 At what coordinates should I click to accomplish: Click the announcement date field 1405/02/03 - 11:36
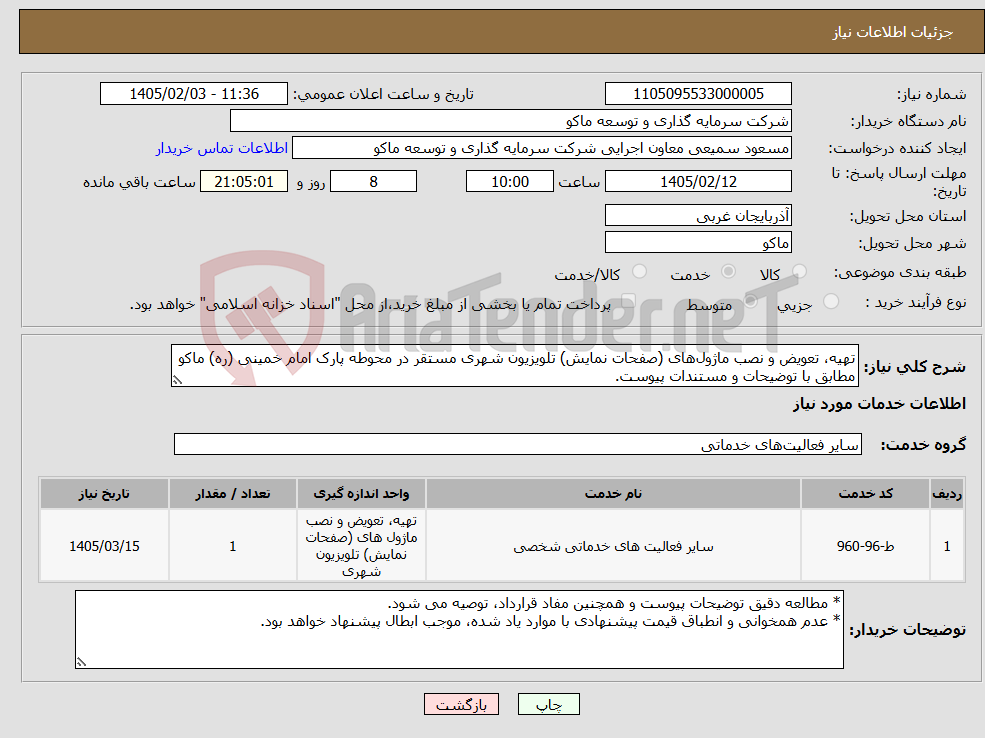[193, 94]
